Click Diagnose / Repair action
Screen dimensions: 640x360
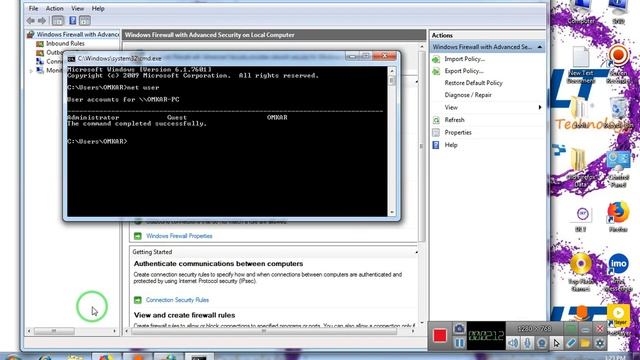[468, 95]
